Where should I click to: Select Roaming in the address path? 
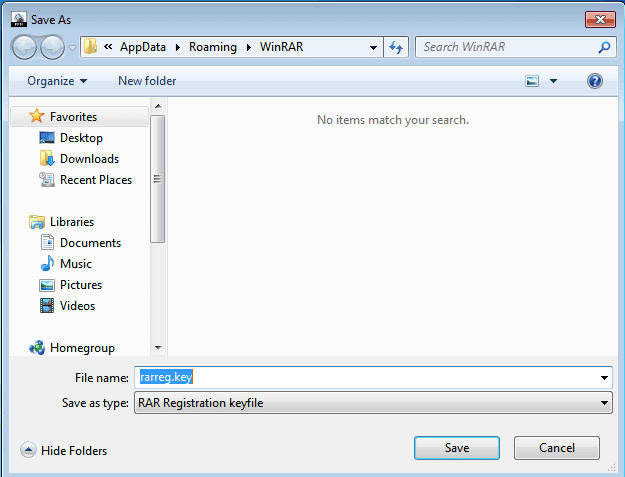click(x=212, y=47)
